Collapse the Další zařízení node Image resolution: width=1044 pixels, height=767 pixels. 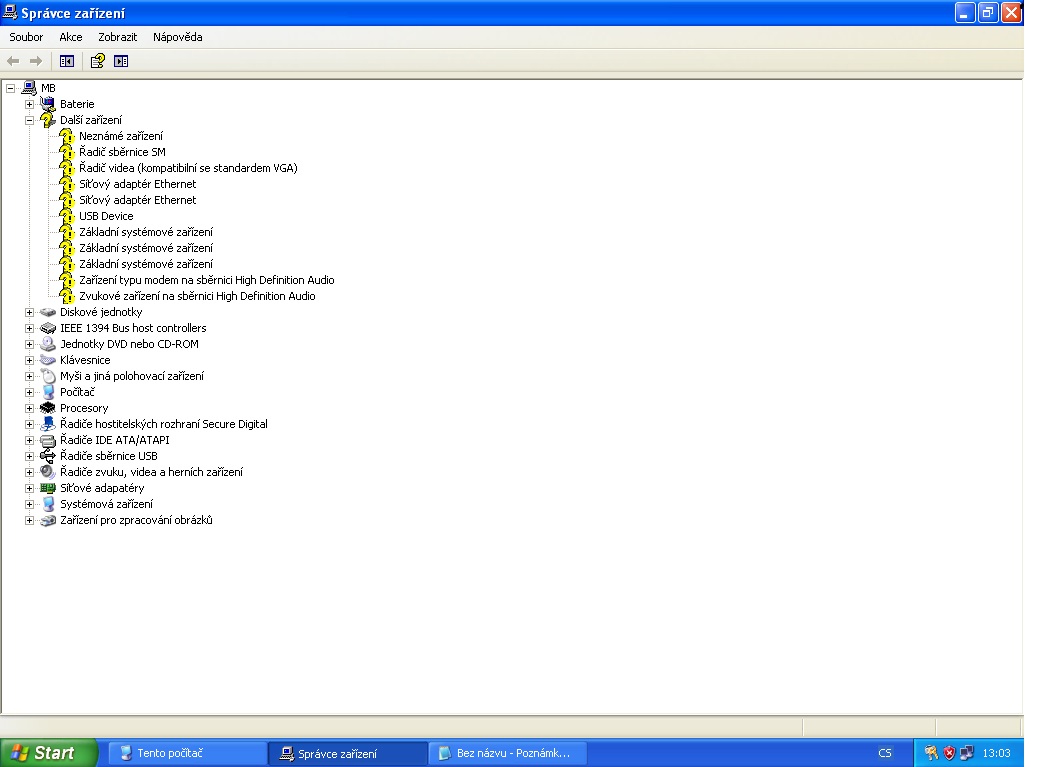pos(29,121)
